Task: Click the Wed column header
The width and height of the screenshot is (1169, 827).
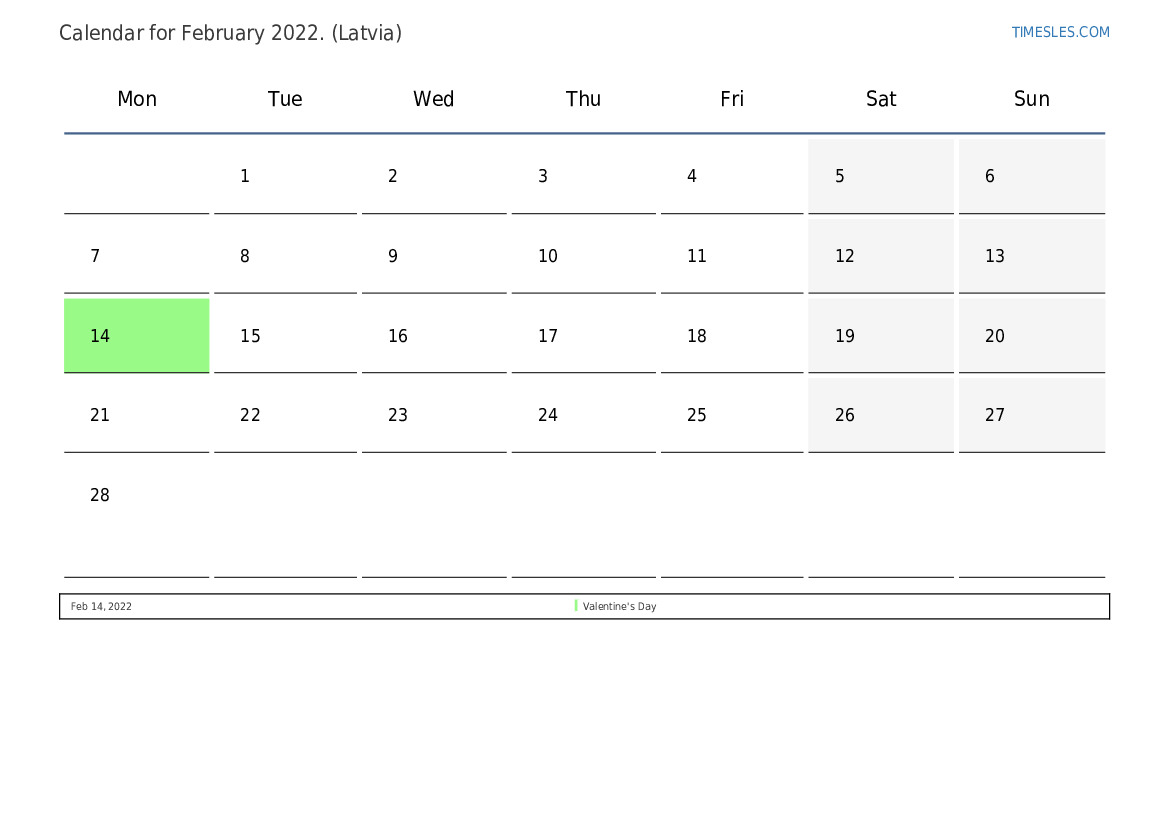Action: point(434,99)
